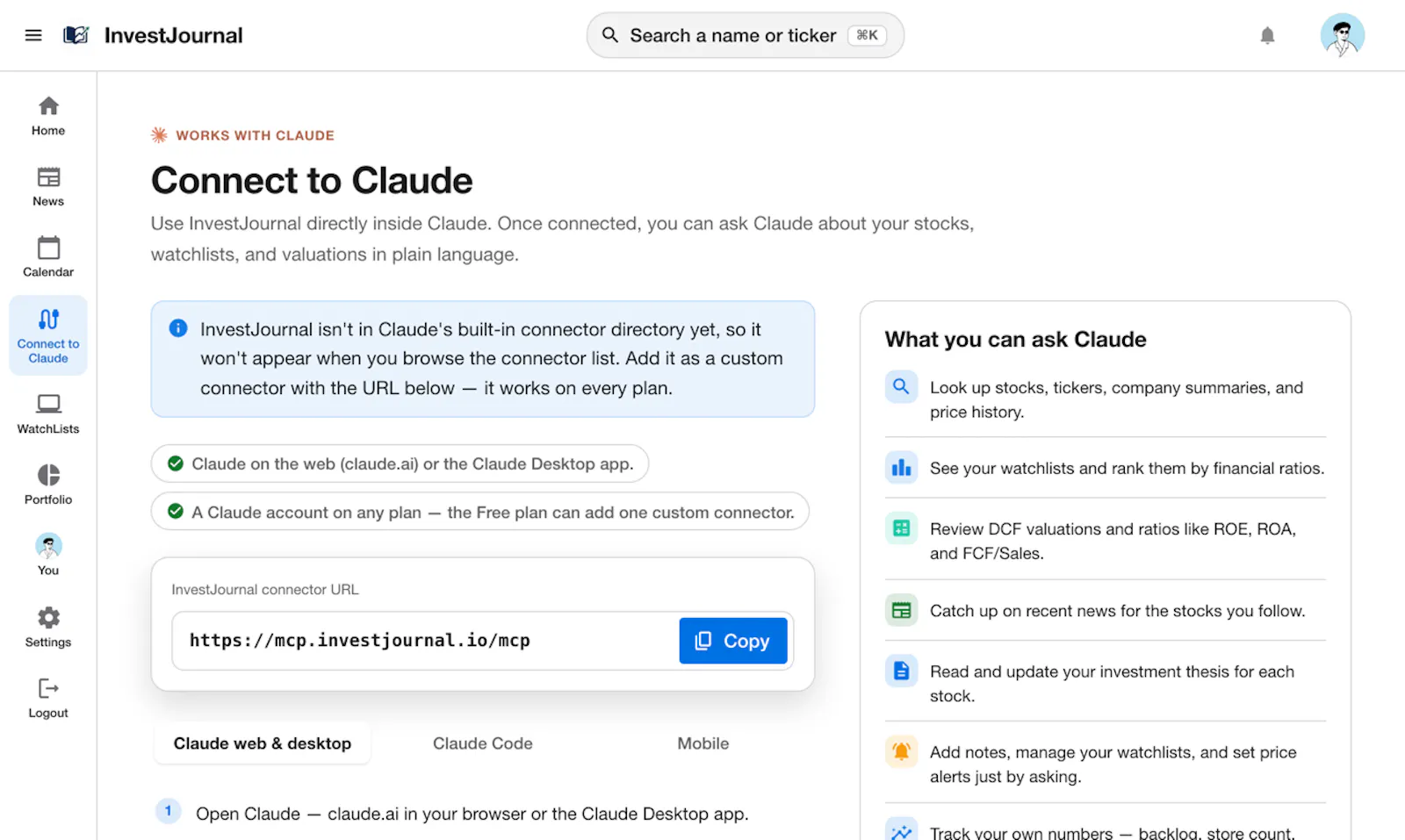Viewport: 1405px width, 840px height.
Task: Open notifications bell icon
Action: 1267,35
